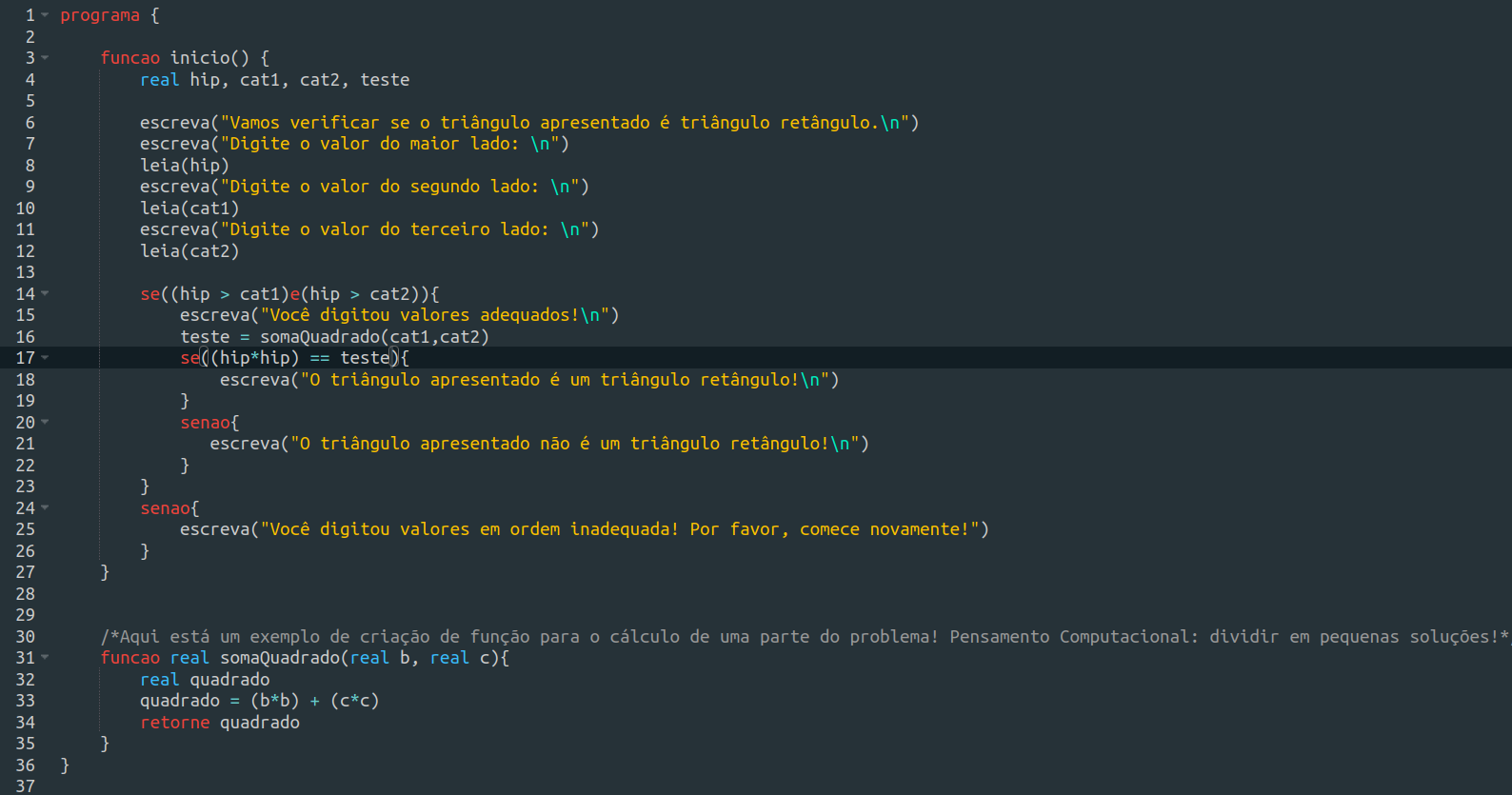Click the 'leia(cat2)' statement
The image size is (1512, 795).
pyautogui.click(x=189, y=251)
